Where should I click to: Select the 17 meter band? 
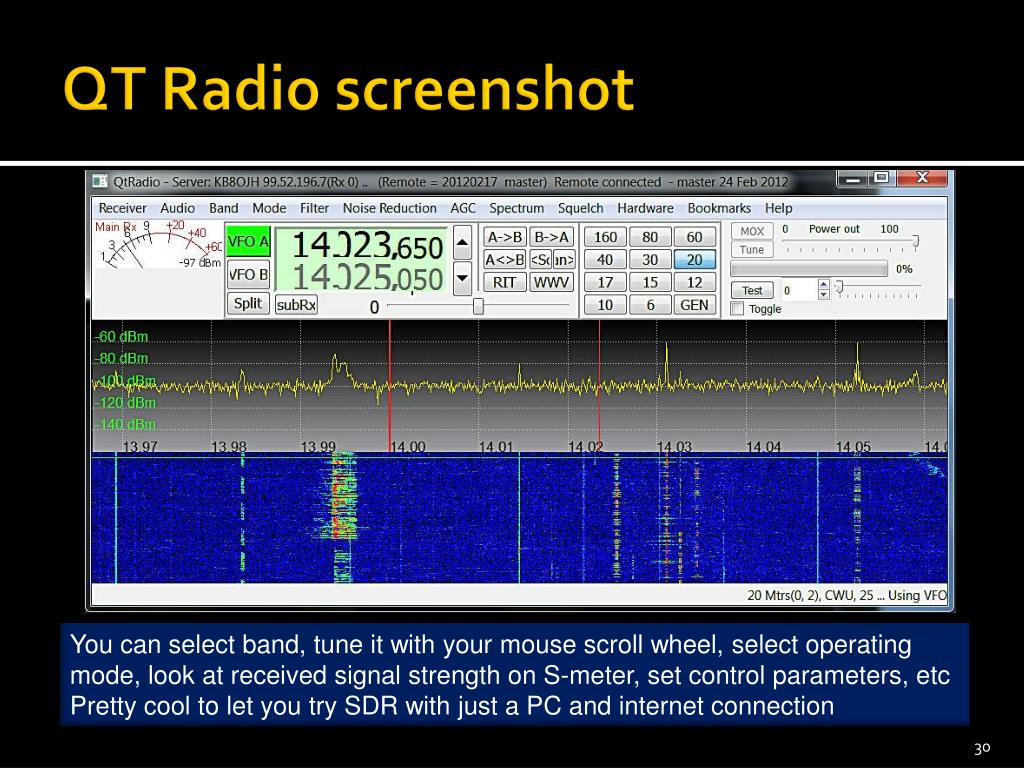(605, 283)
